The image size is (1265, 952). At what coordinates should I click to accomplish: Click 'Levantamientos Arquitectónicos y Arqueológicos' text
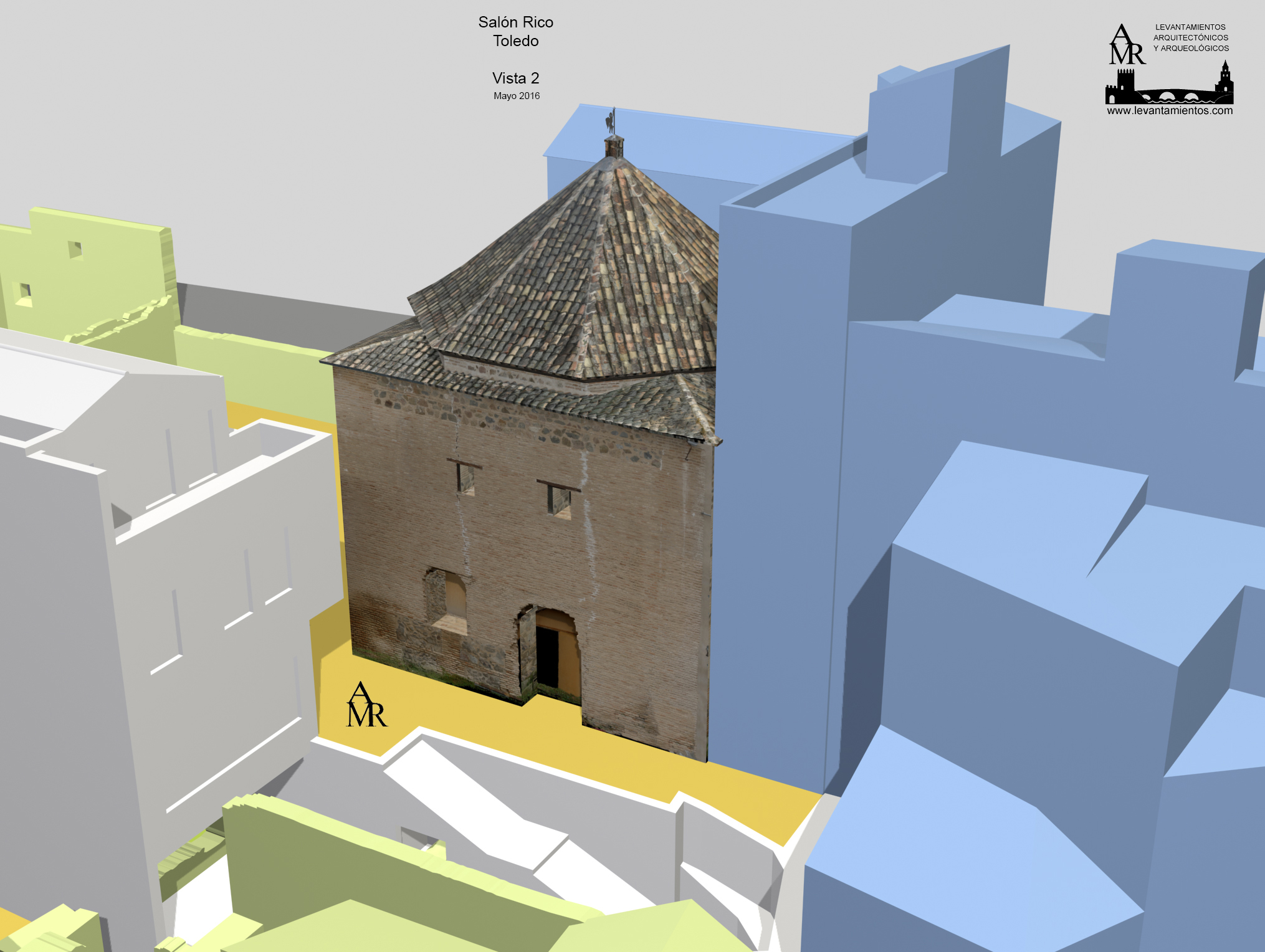click(1190, 37)
